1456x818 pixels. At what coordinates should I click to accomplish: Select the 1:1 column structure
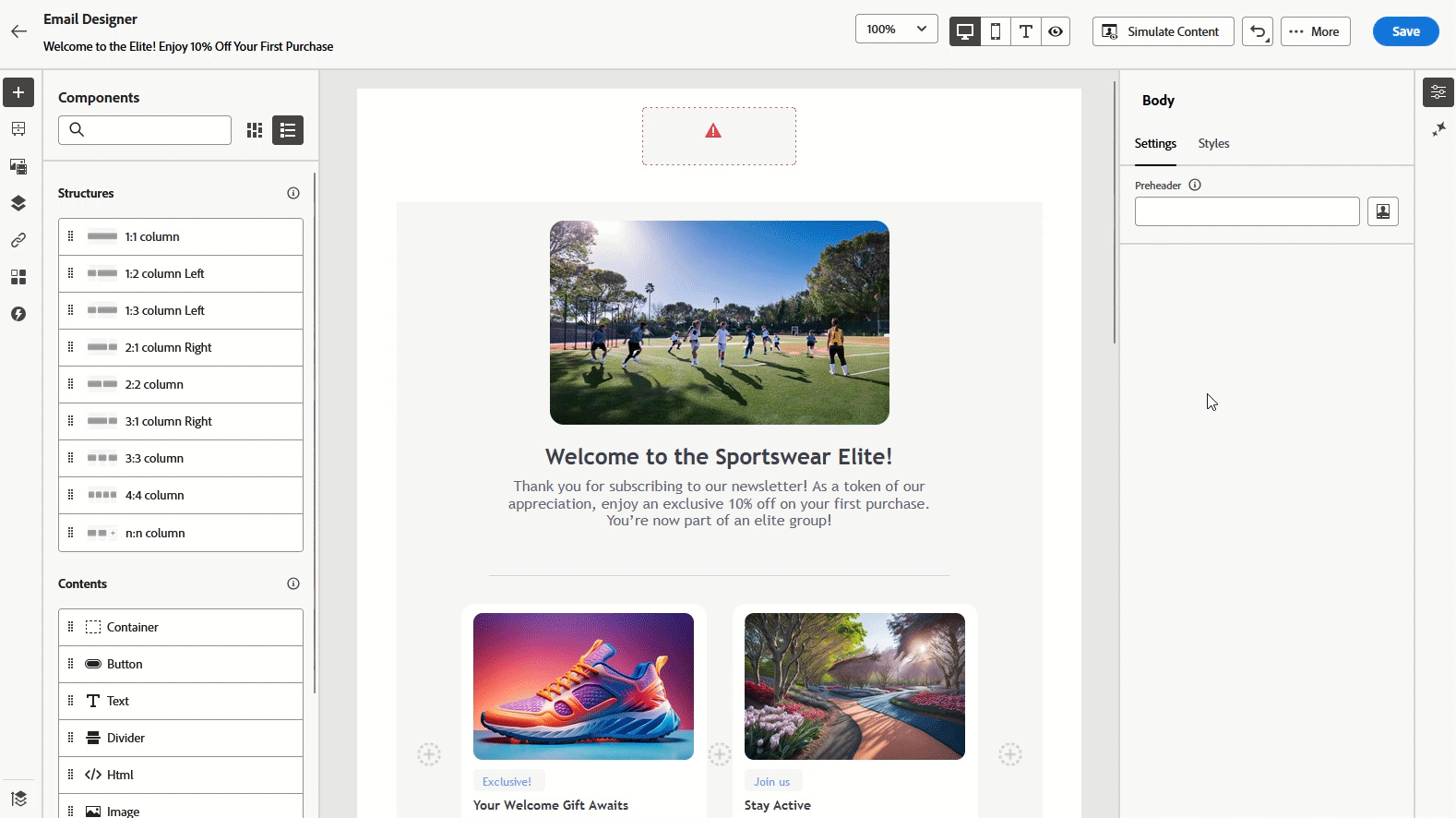(181, 237)
